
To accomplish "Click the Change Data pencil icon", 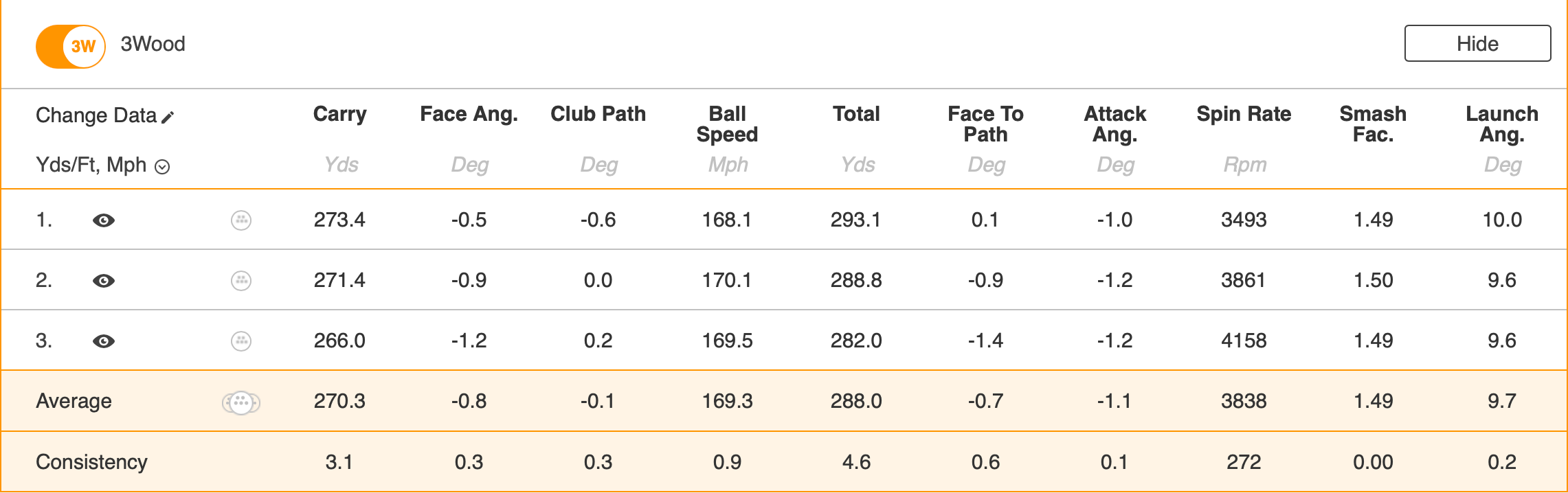I will point(168,117).
